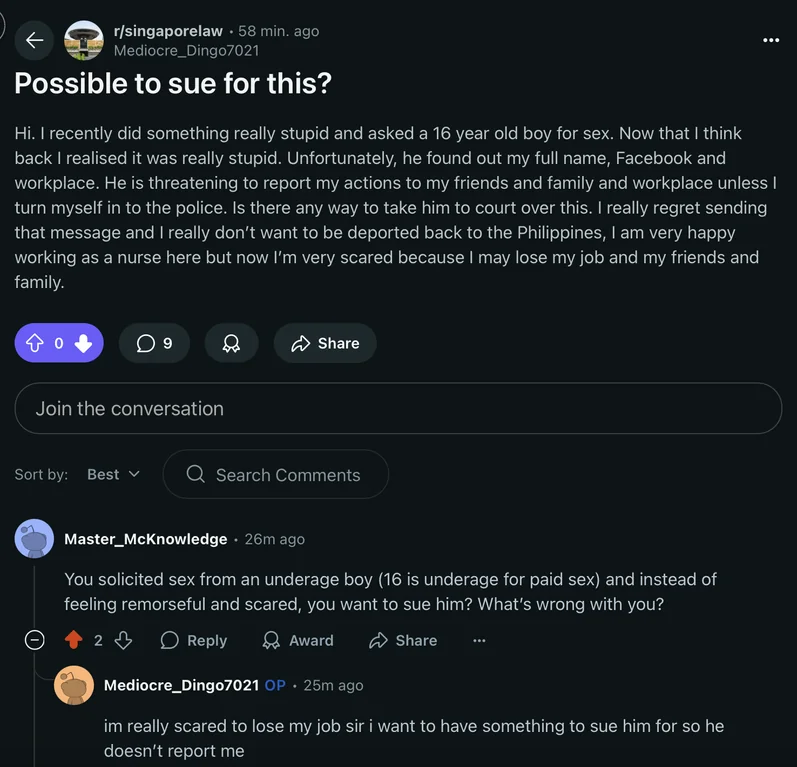797x767 pixels.
Task: Upvote the post
Action: (35, 343)
